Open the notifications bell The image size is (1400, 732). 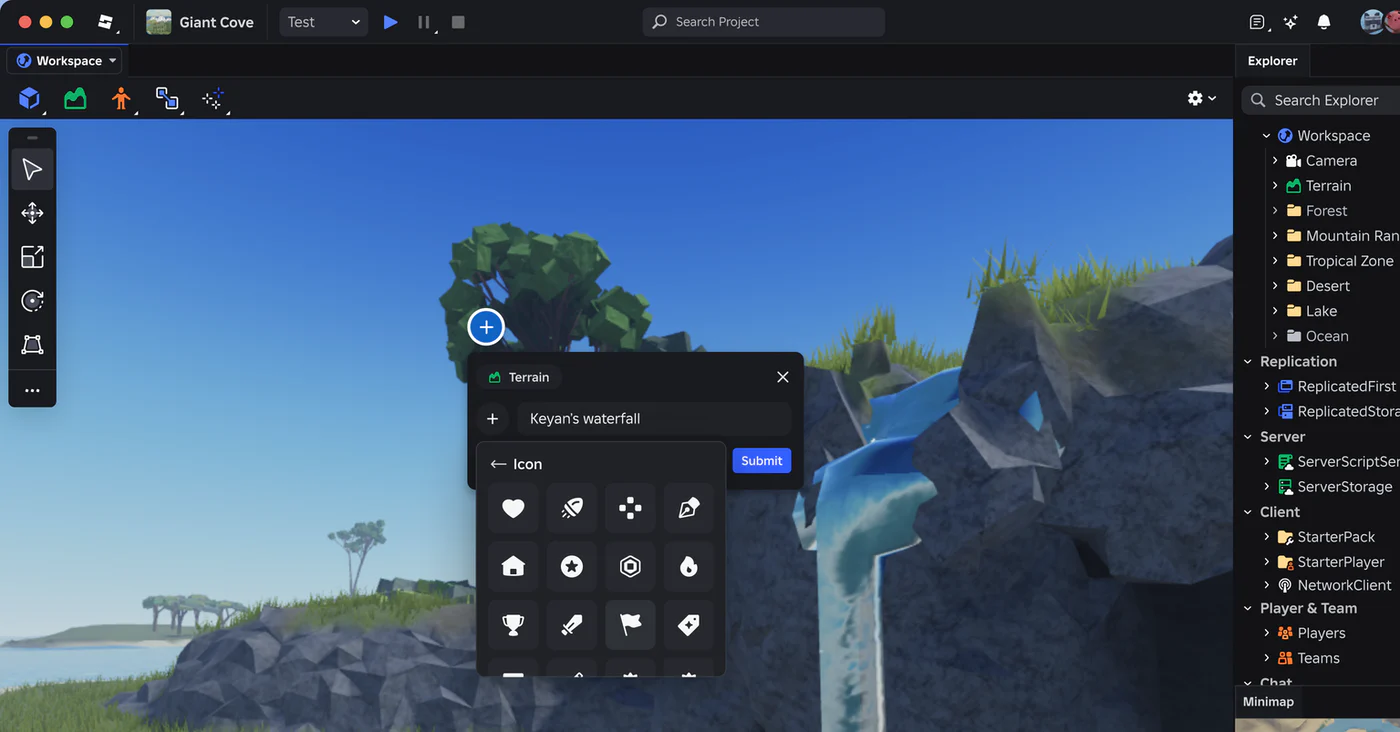point(1324,22)
